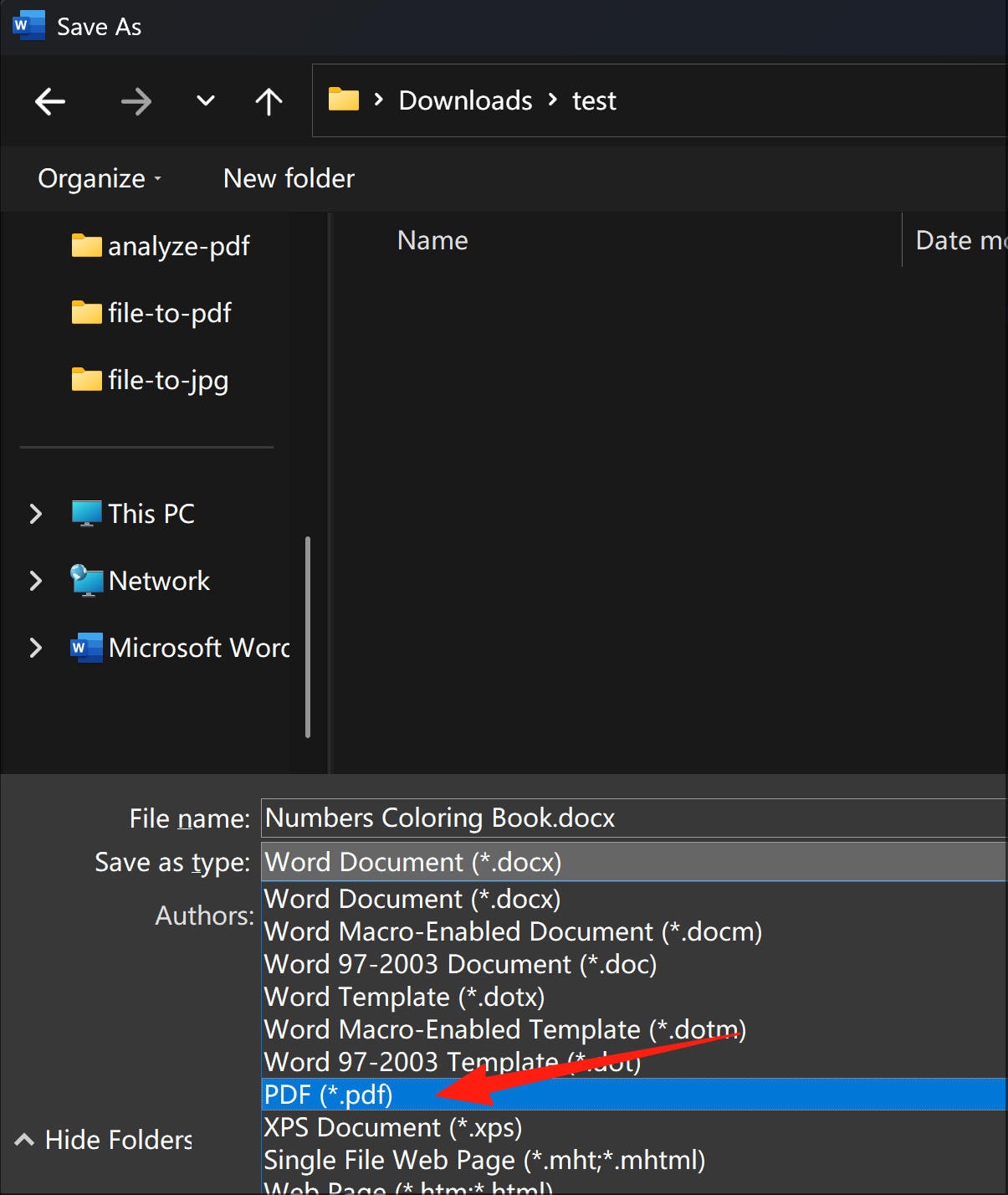Select Downloads in the address path
The image size is (1008, 1195).
(x=465, y=100)
